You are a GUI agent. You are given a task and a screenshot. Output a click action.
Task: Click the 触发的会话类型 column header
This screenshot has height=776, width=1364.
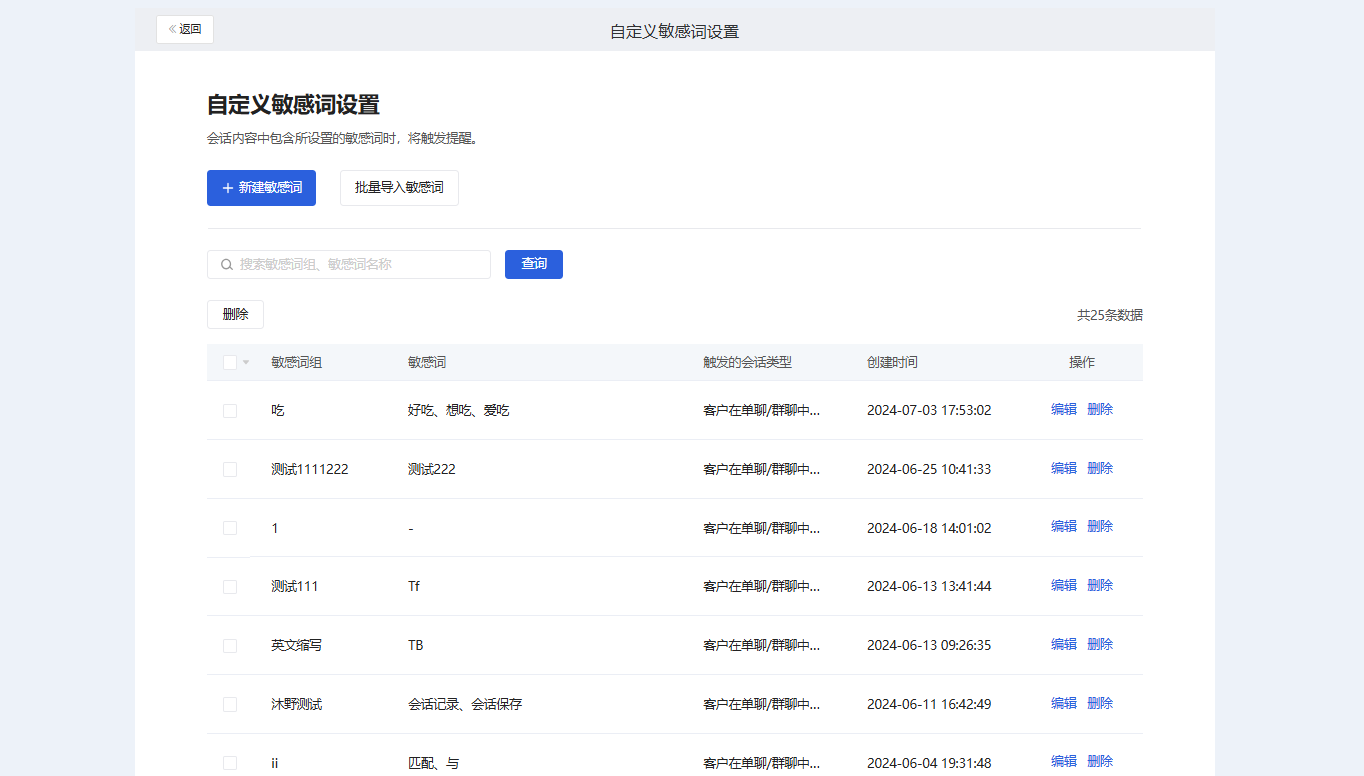pyautogui.click(x=747, y=362)
